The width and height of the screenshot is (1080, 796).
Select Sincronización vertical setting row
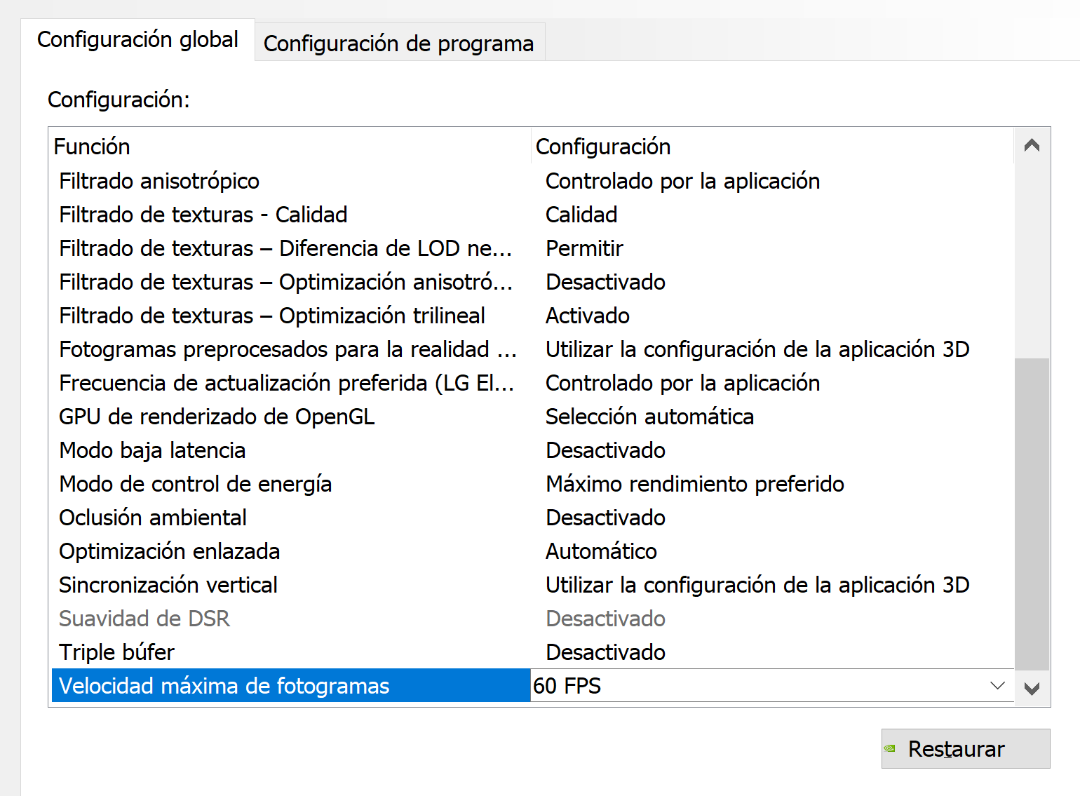[x=168, y=585]
